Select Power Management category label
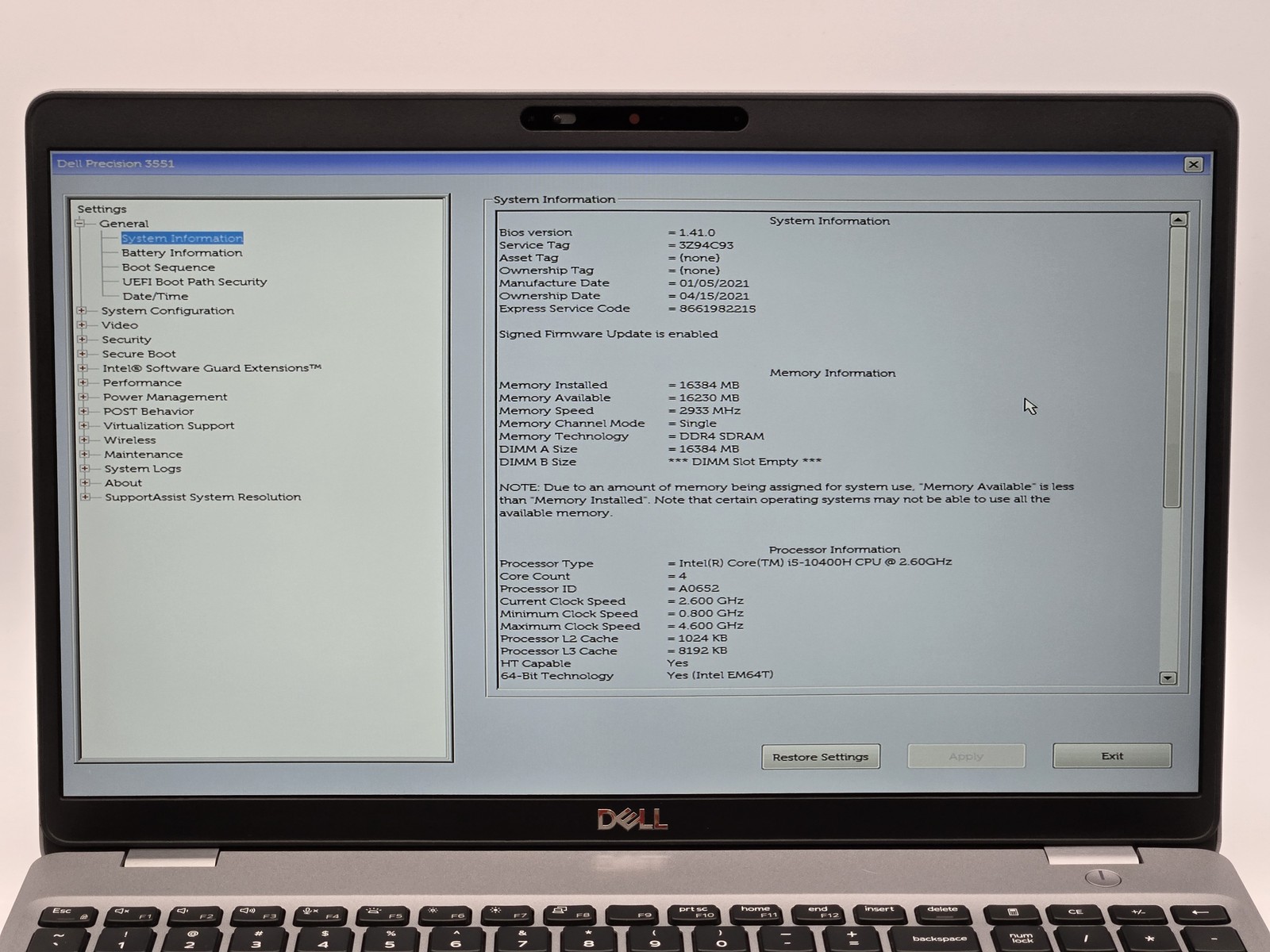1270x952 pixels. (x=165, y=397)
